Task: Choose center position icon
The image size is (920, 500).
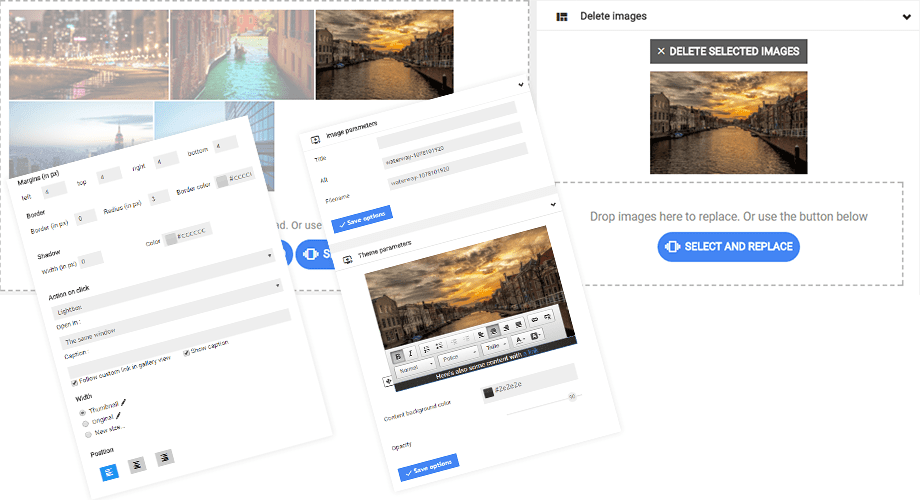Action: pos(137,462)
